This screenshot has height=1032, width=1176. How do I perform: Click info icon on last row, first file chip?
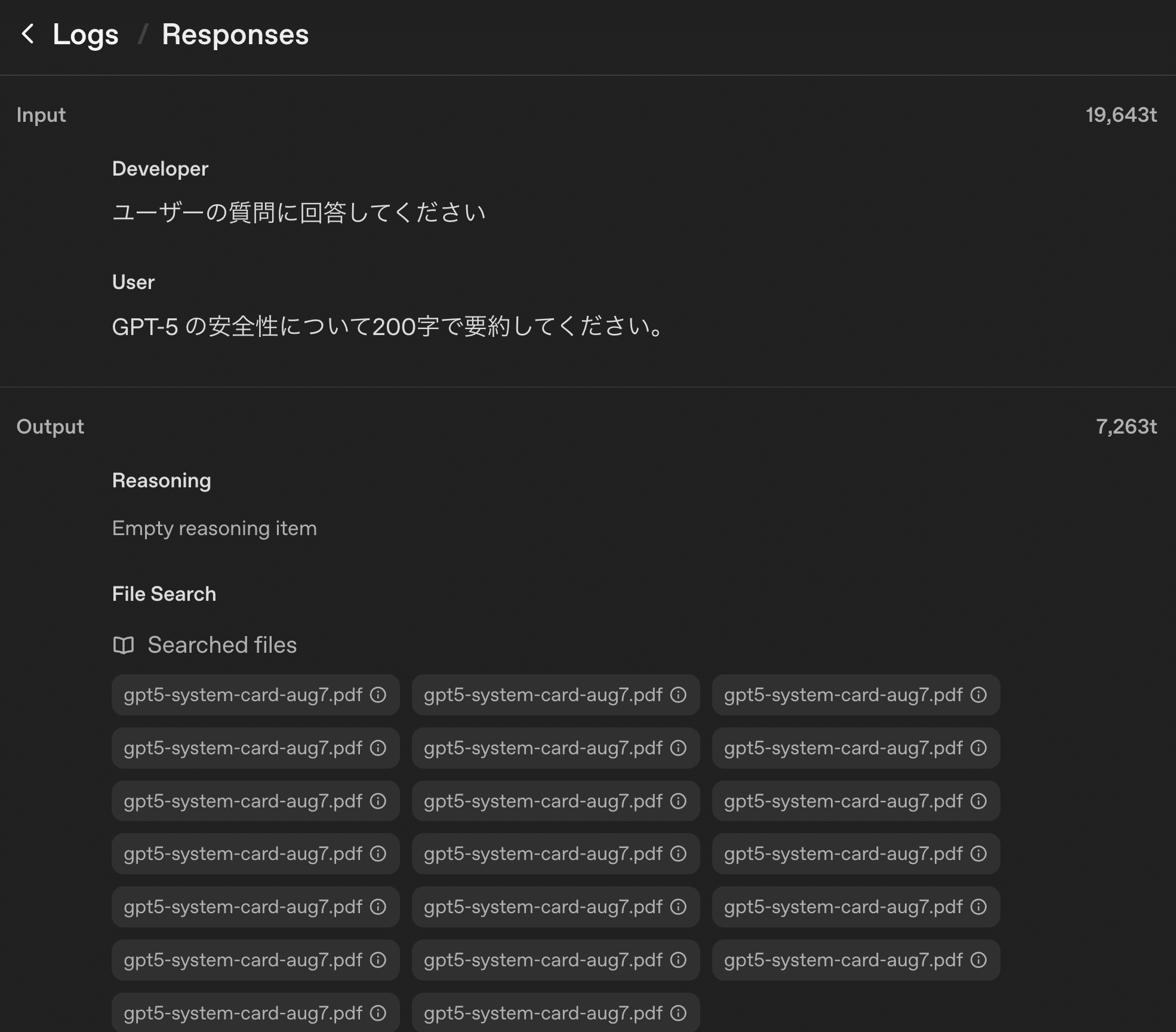coord(378,1013)
